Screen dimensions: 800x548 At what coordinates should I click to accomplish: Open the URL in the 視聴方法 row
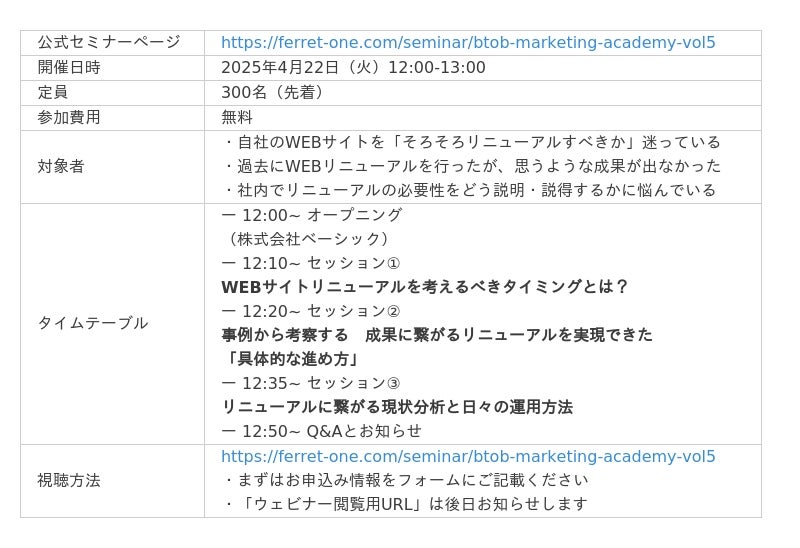click(x=468, y=456)
